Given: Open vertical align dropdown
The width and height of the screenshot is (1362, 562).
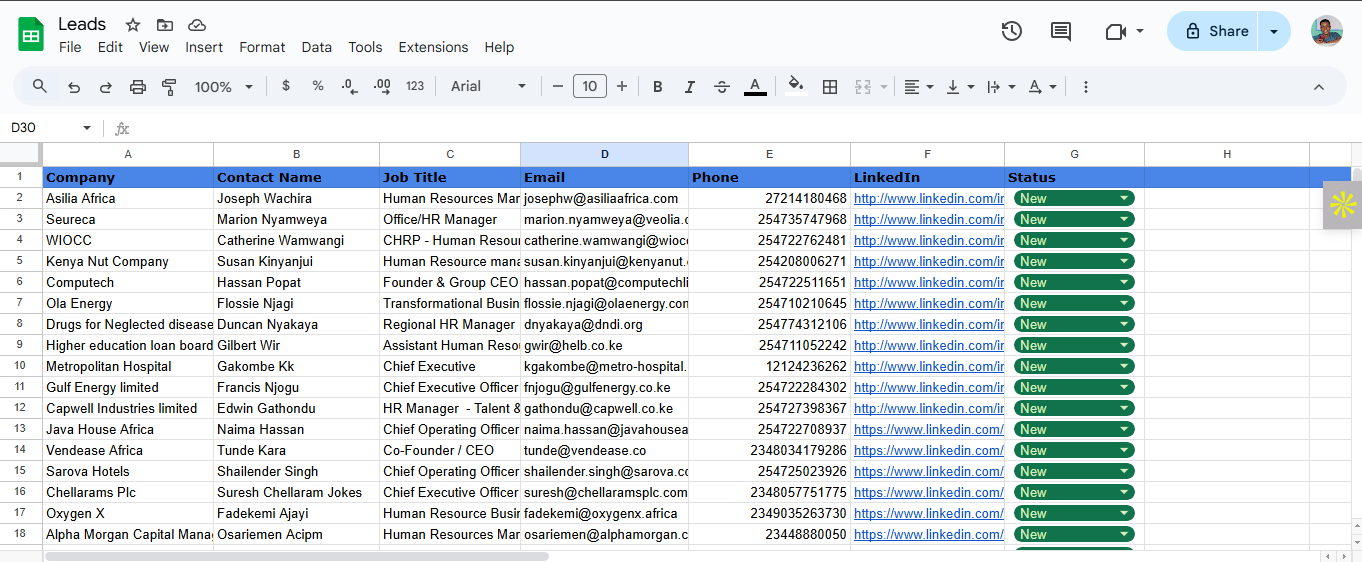Looking at the screenshot, I should tap(960, 87).
